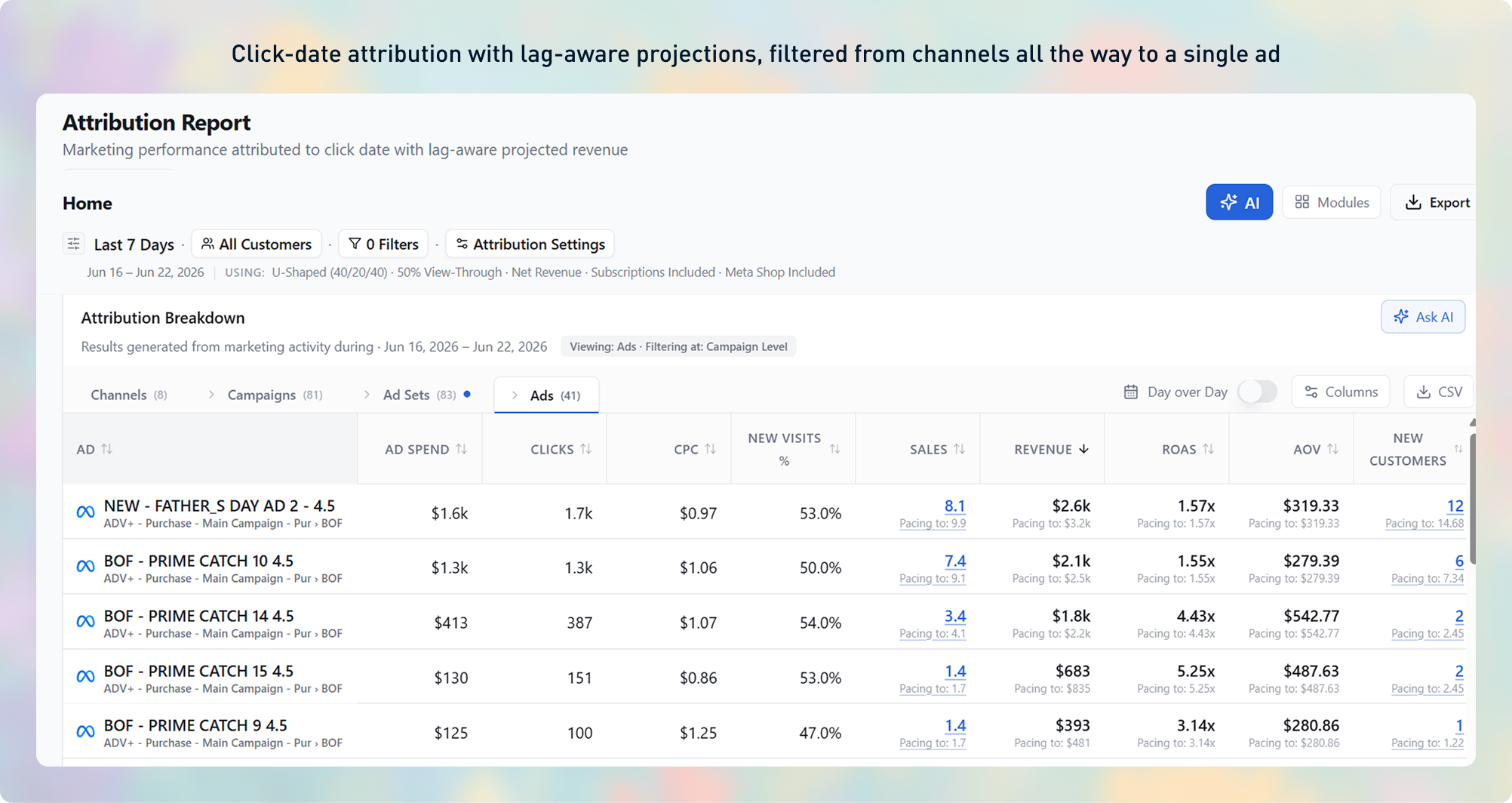Open the BOF - PRIME CATCH 14 4.5 ad
The image size is (1512, 803).
click(x=198, y=616)
